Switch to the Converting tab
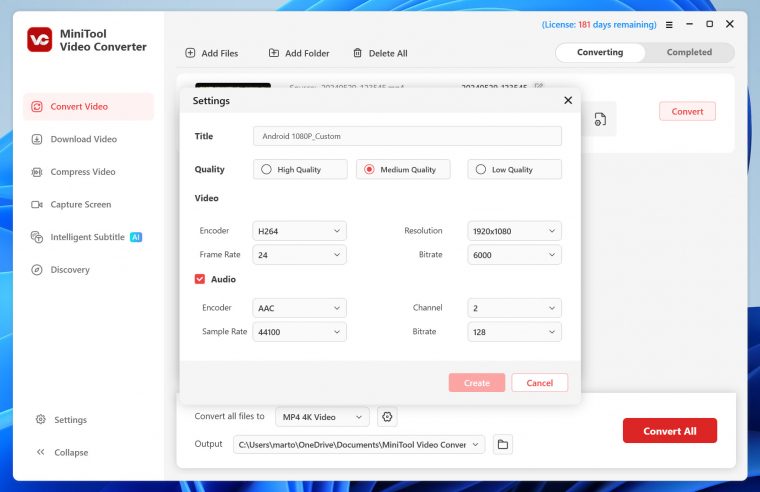760x492 pixels. tap(600, 53)
